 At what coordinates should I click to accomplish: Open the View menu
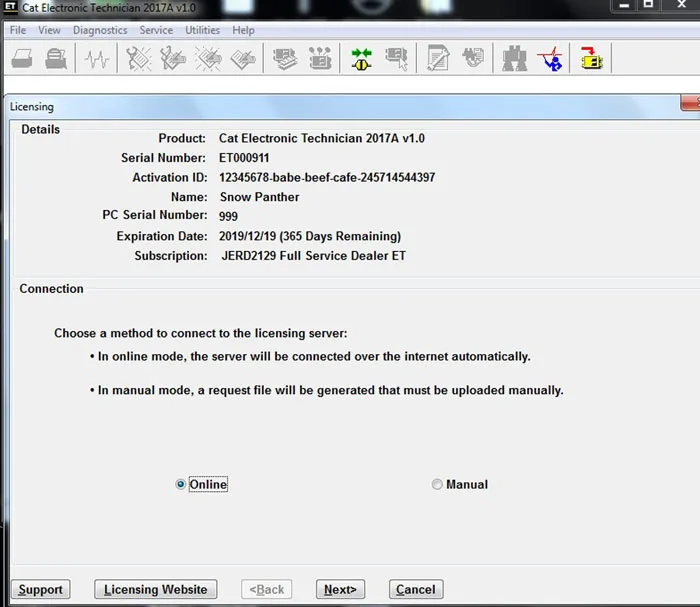point(49,30)
